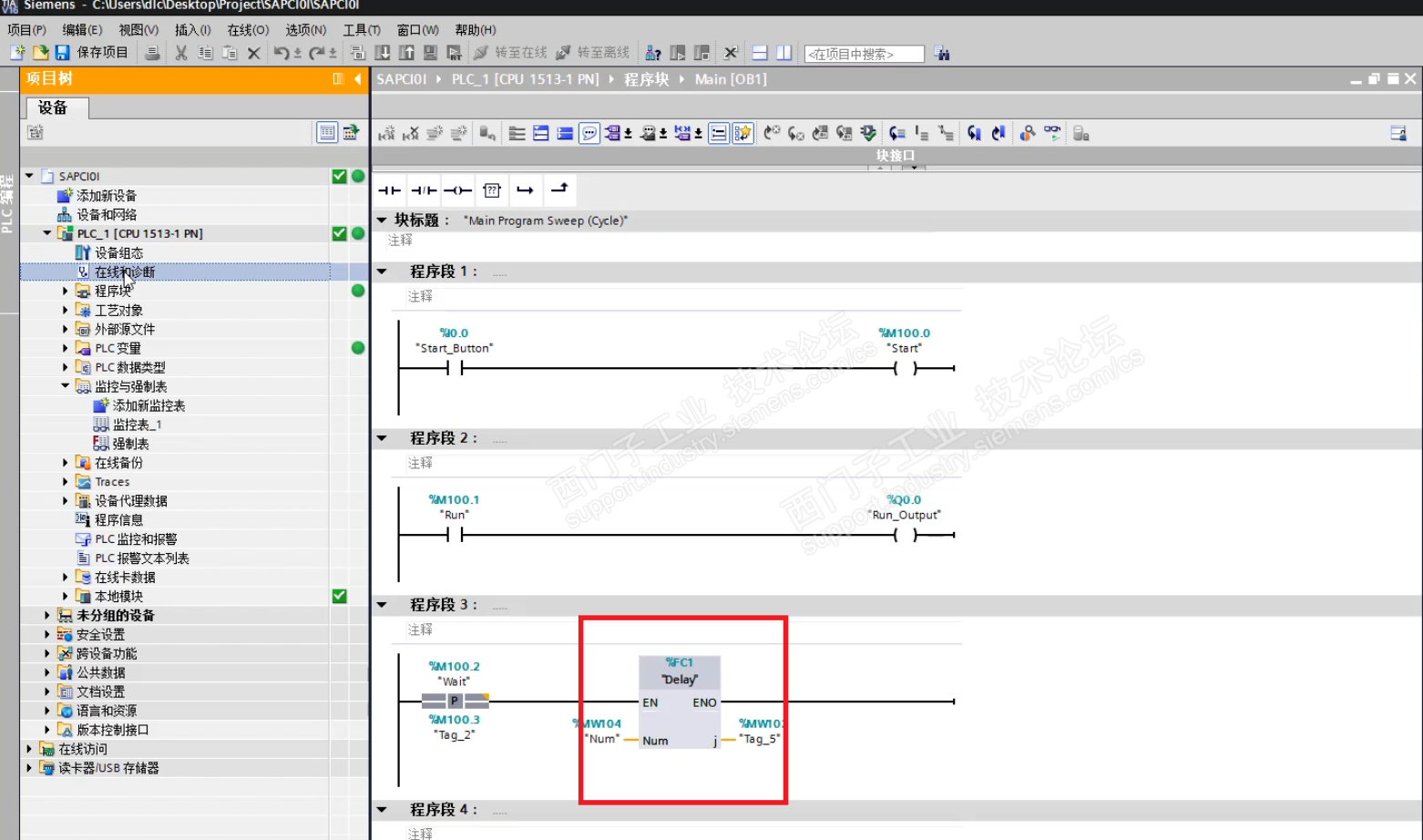The image size is (1423, 840).
Task: Open the absolute/symbolic operands dropdown
Action: point(629,134)
